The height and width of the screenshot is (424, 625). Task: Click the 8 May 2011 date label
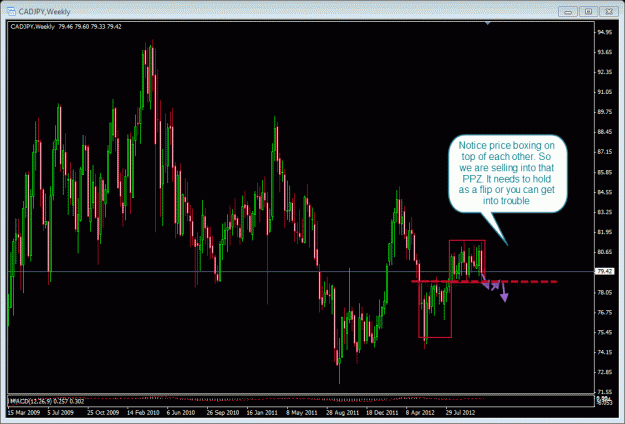pos(302,412)
